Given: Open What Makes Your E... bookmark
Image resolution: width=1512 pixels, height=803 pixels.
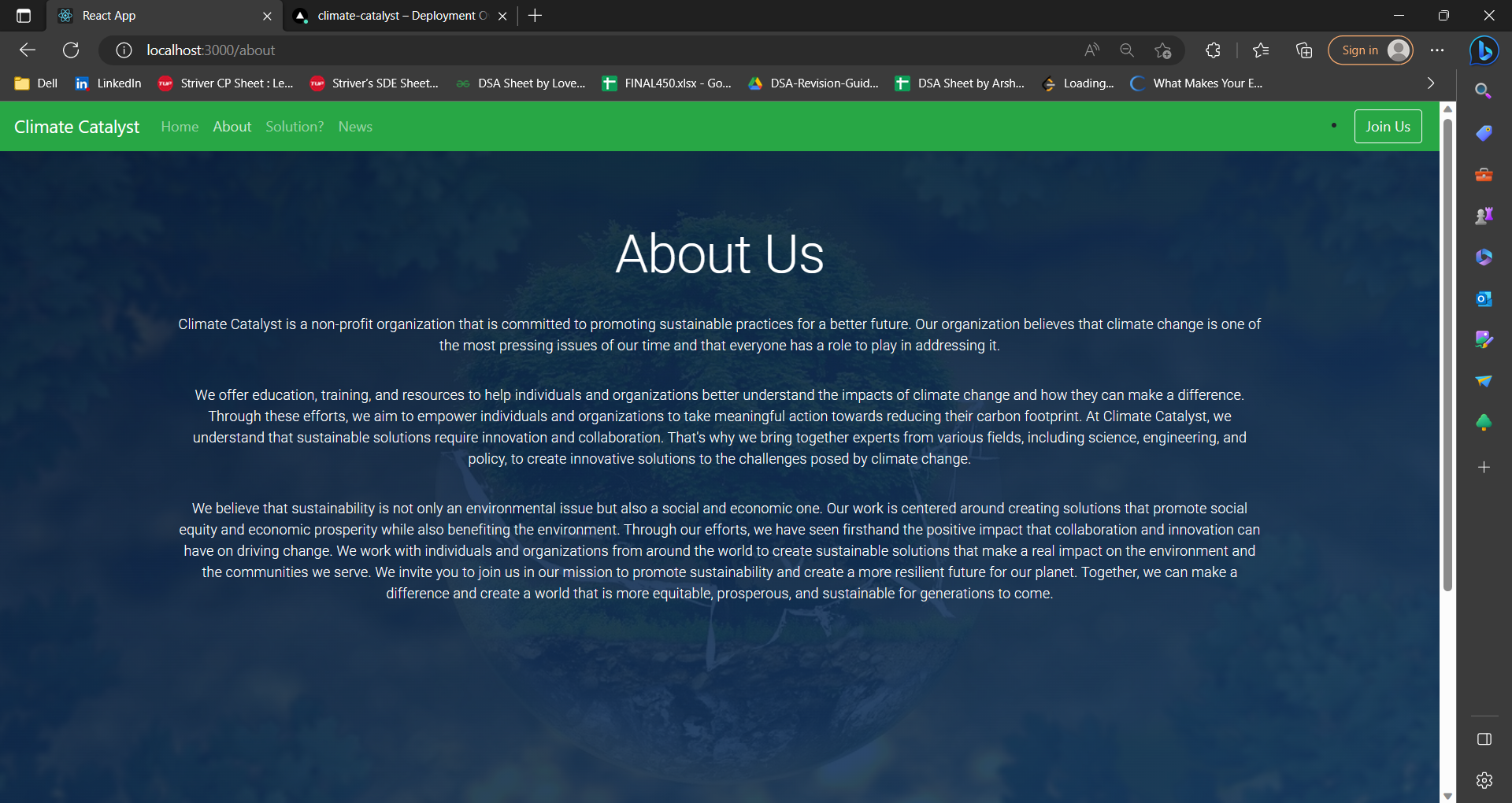Looking at the screenshot, I should pyautogui.click(x=1195, y=83).
